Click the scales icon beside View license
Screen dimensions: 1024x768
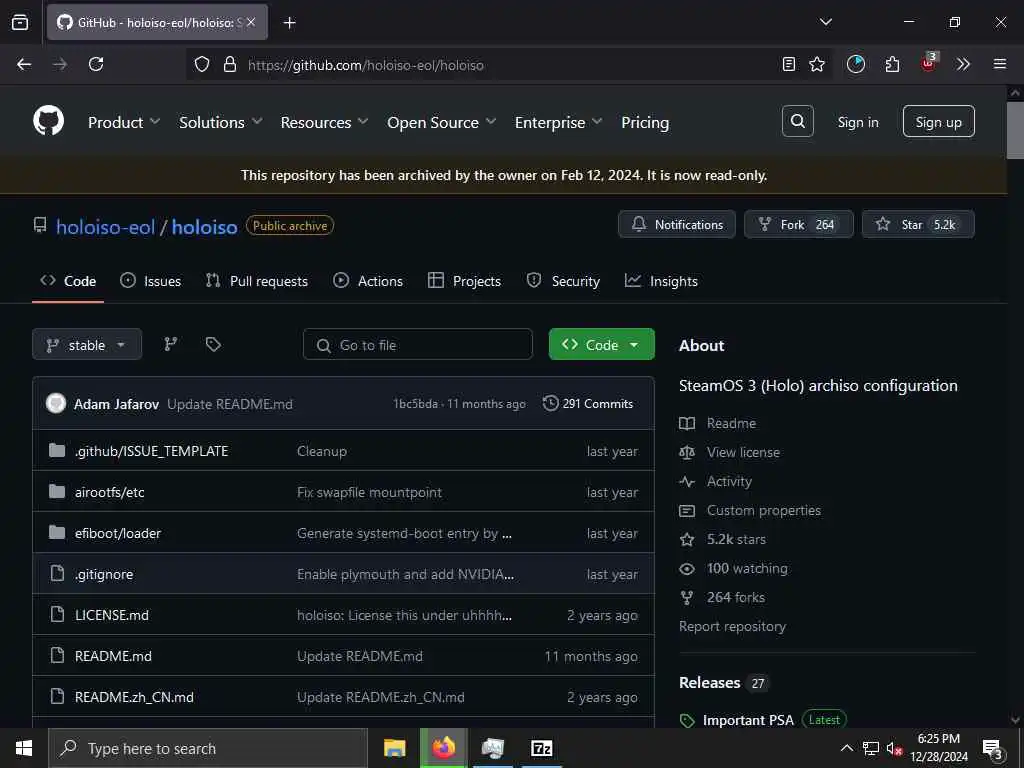coord(687,452)
